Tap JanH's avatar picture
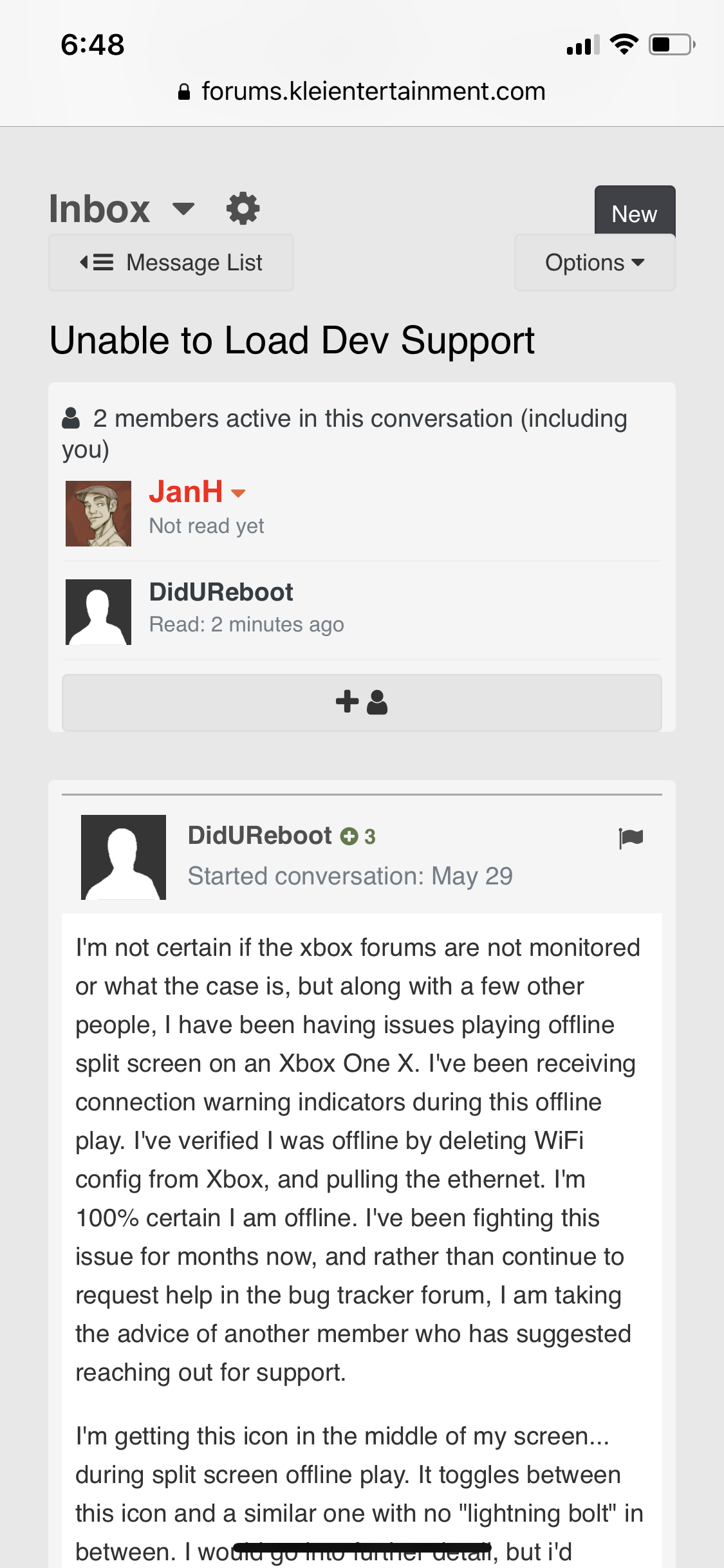Viewport: 724px width, 1568px height. pyautogui.click(x=98, y=514)
